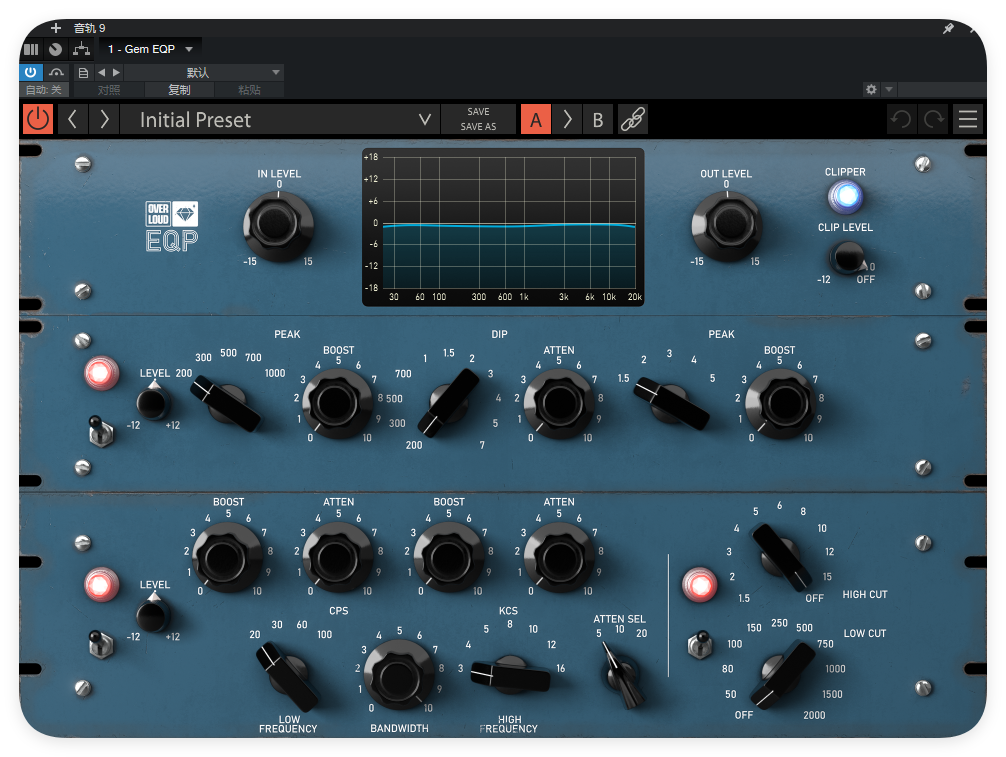Click 自动: 关 automation button

[44, 90]
